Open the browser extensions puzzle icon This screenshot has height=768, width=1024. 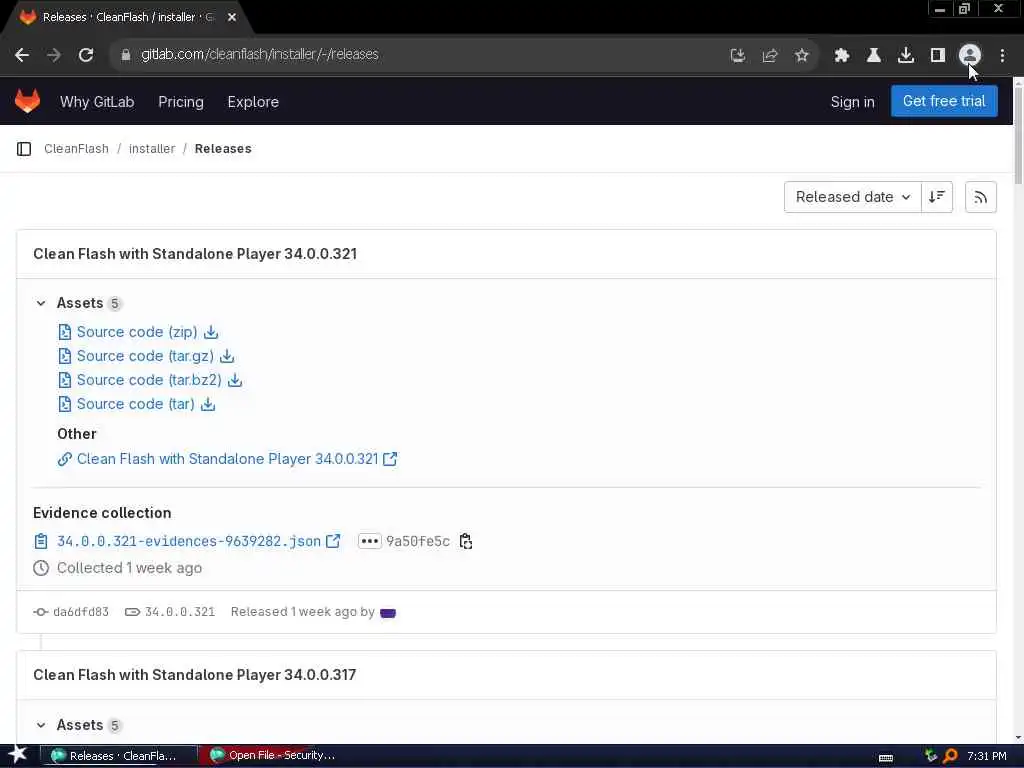tap(842, 55)
